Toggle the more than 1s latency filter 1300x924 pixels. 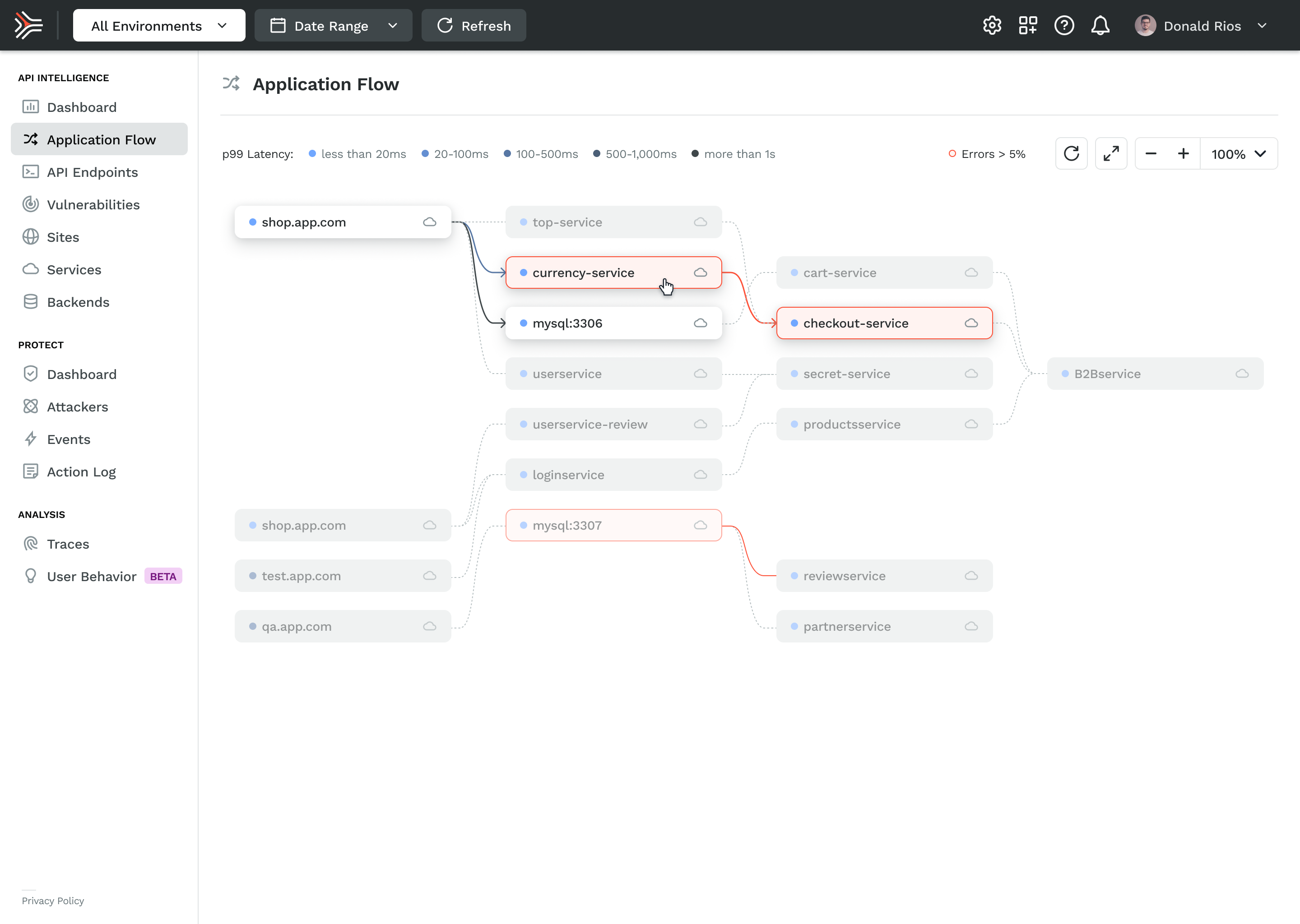tap(733, 154)
